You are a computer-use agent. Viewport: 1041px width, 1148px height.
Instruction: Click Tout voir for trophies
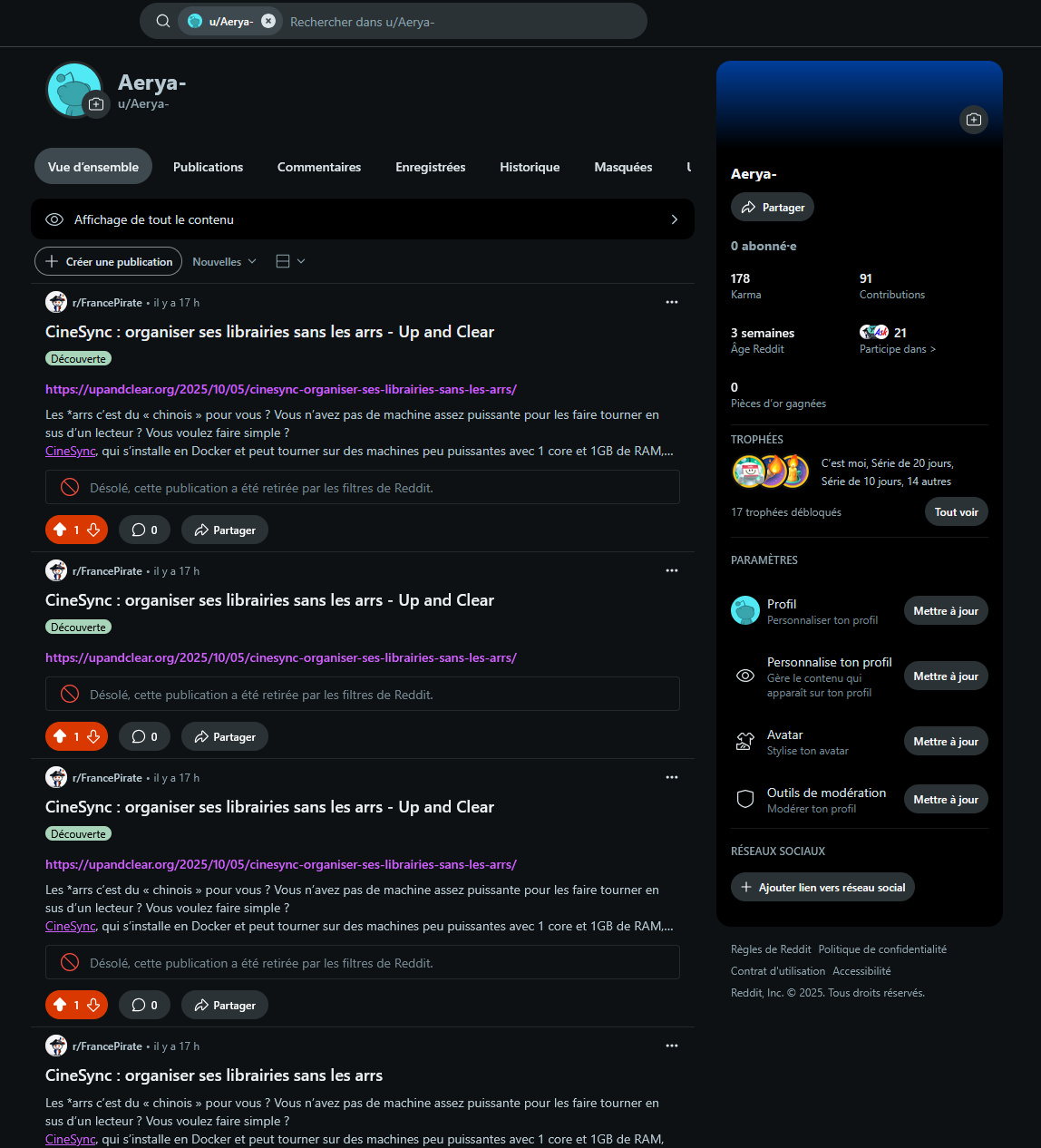point(957,512)
